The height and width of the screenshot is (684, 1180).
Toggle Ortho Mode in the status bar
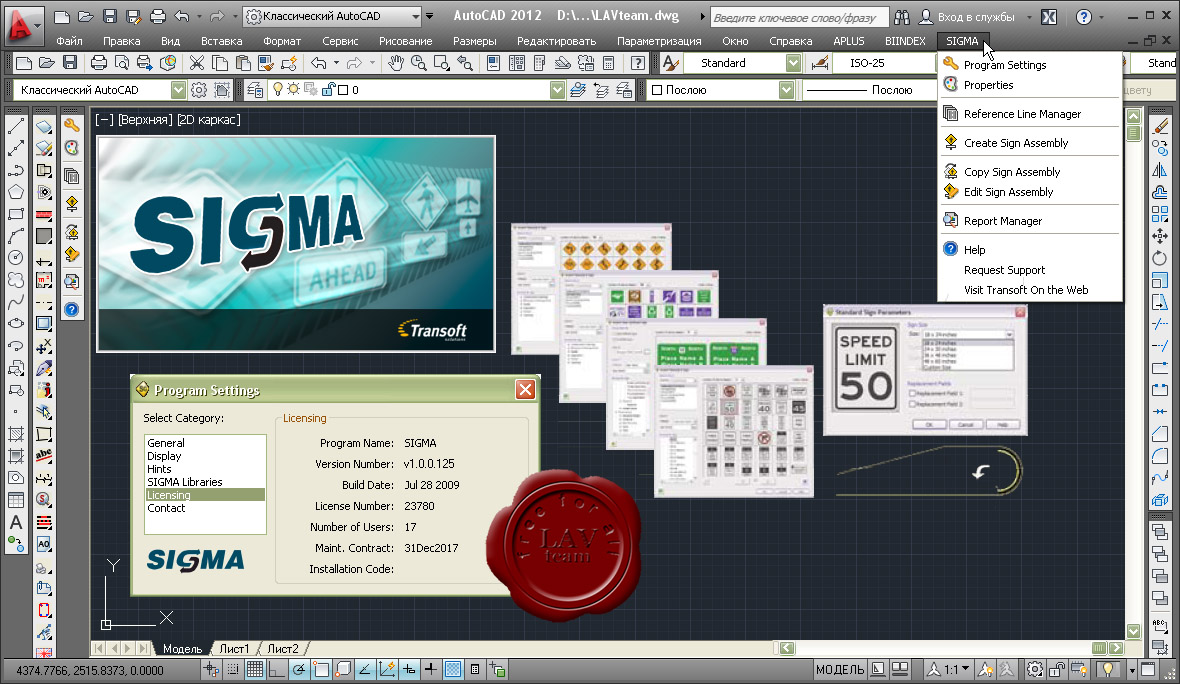coord(277,669)
